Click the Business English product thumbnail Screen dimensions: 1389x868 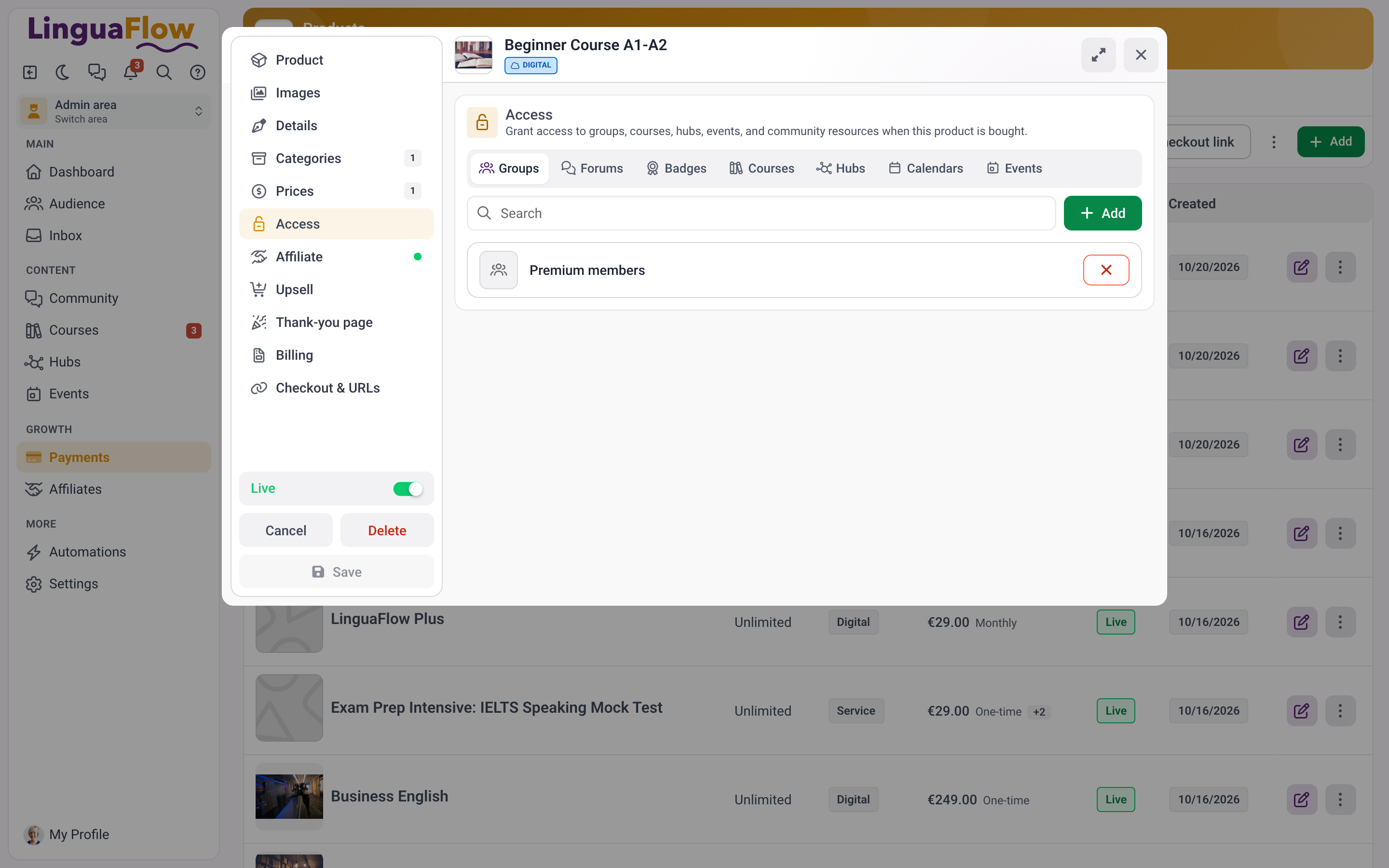point(289,796)
